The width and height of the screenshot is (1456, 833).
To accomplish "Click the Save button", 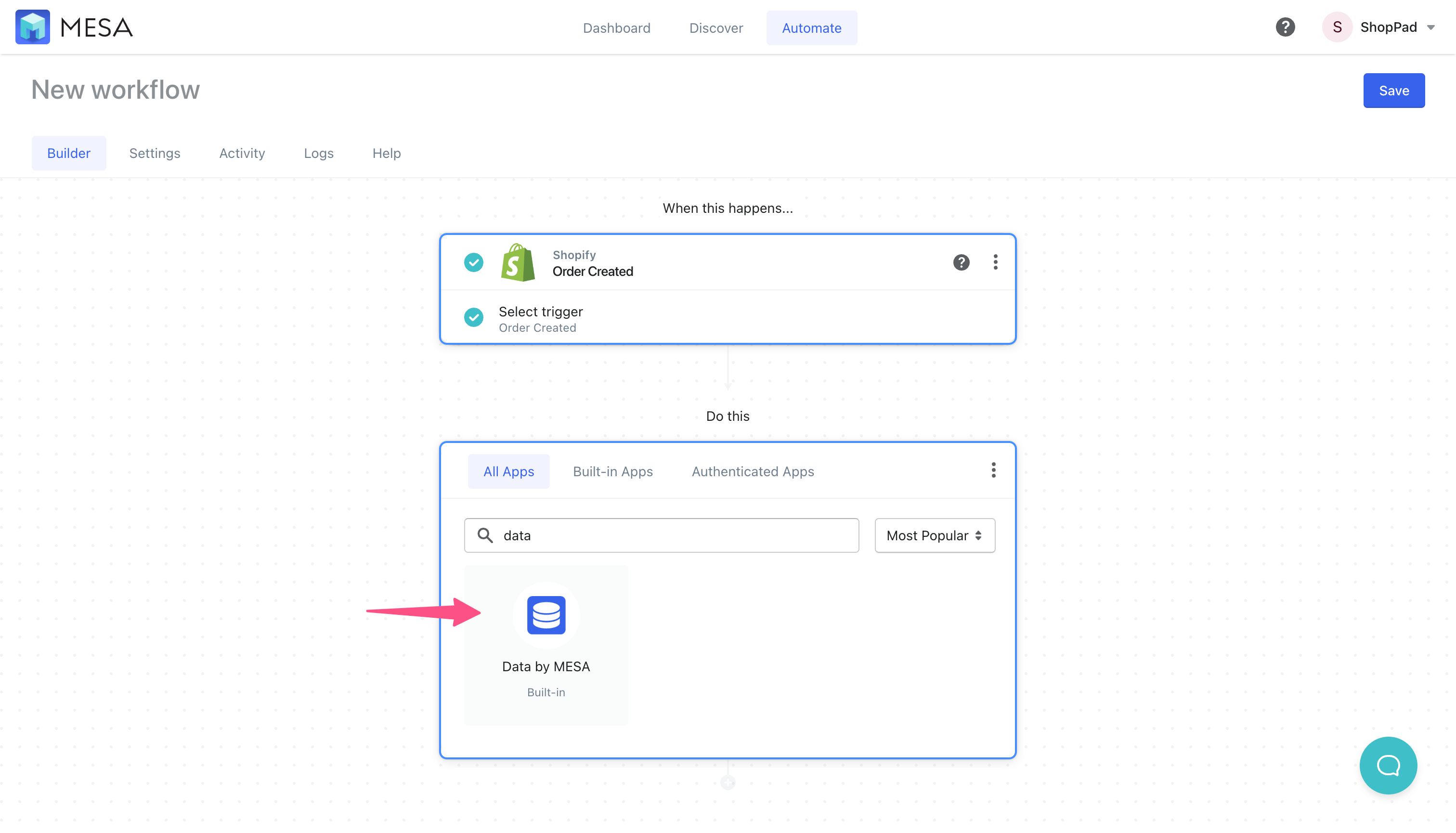I will coord(1393,91).
